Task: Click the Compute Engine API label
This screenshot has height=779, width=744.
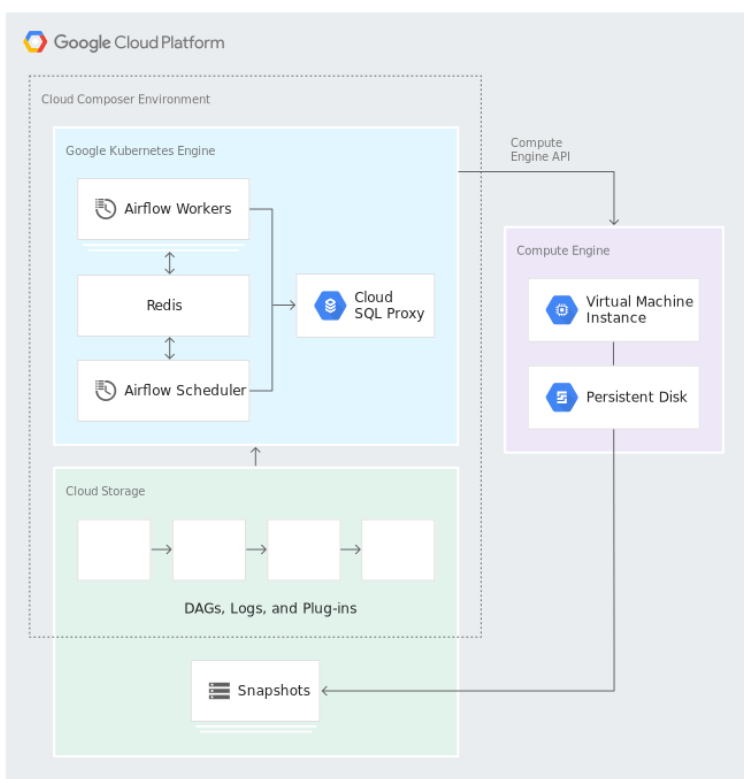Action: (x=540, y=150)
